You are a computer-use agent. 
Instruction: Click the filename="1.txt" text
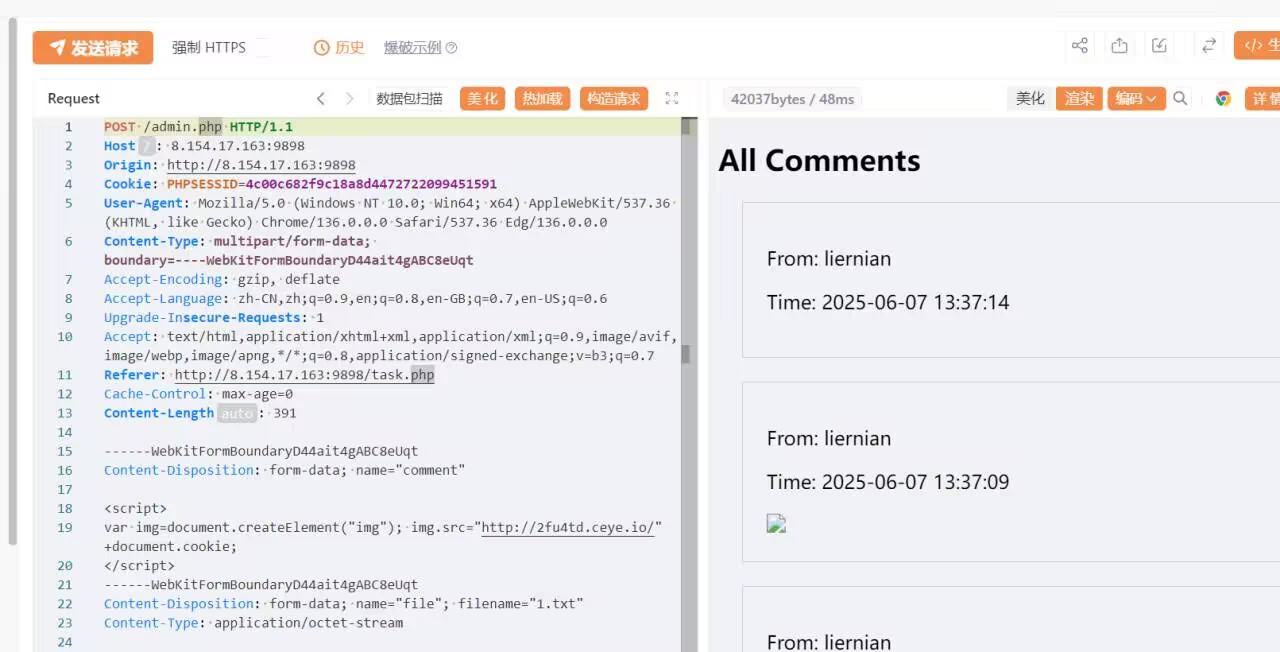click(521, 604)
